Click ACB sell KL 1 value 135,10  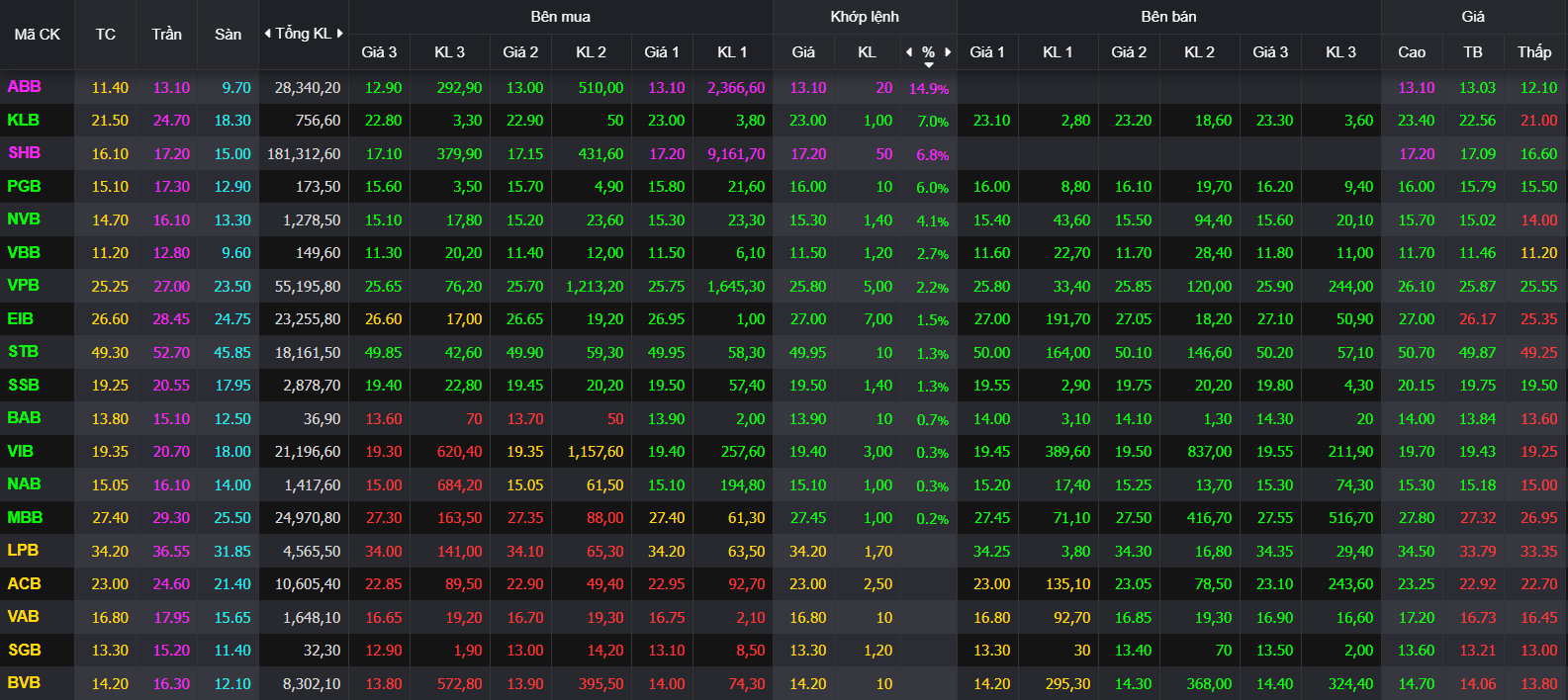(x=1068, y=584)
